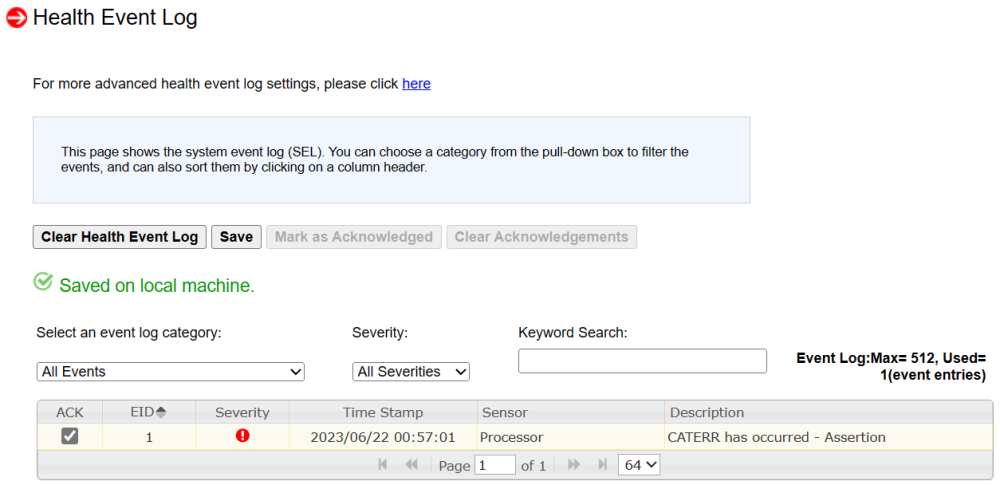Viewport: 1000px width, 485px height.
Task: Sort by the ACK column header
Action: 70,412
